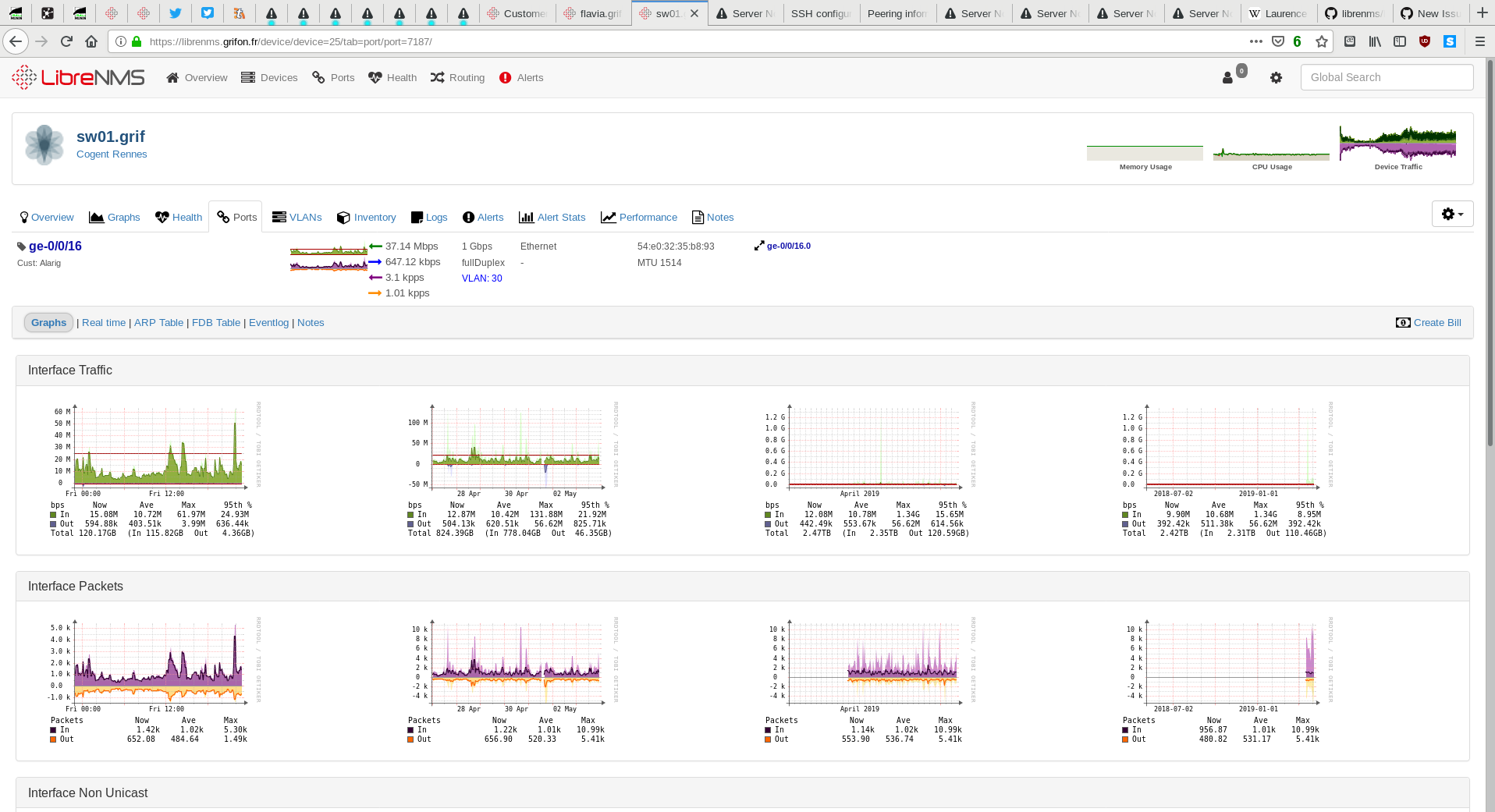Click the expand arrow beside ge-0/0/16.0
The image size is (1495, 812).
[759, 245]
